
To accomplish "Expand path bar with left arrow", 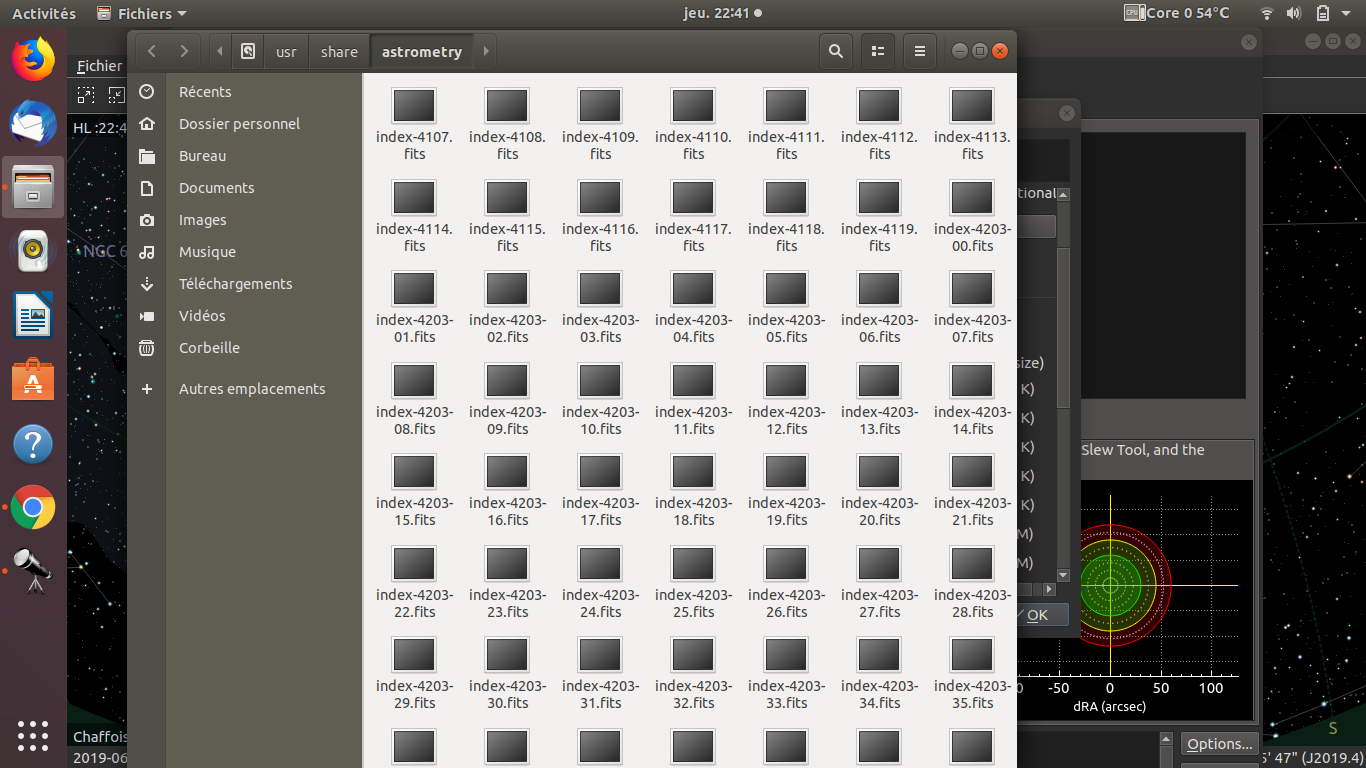I will click(220, 51).
